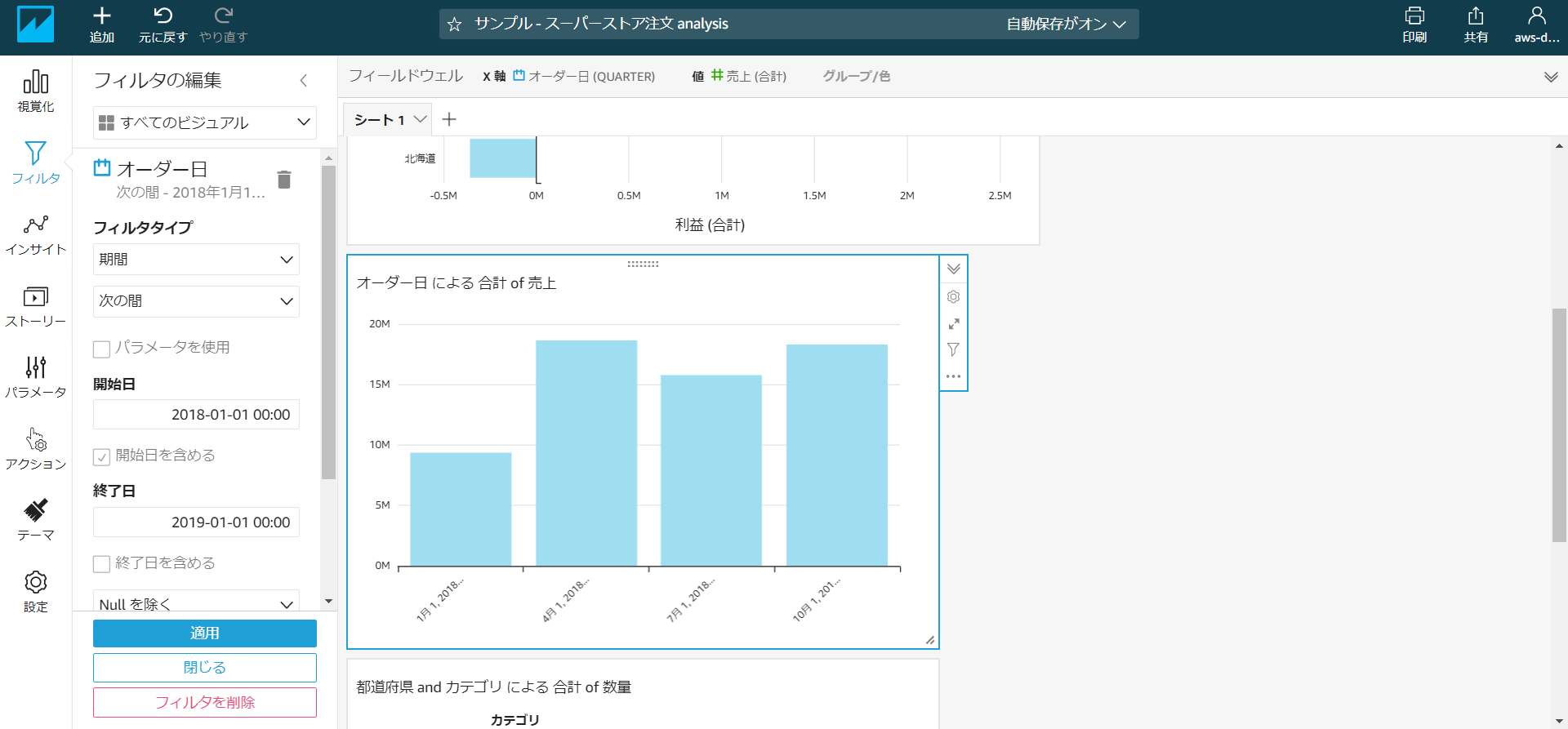
Task: Click the フィルタを削除 button
Action: (x=204, y=702)
